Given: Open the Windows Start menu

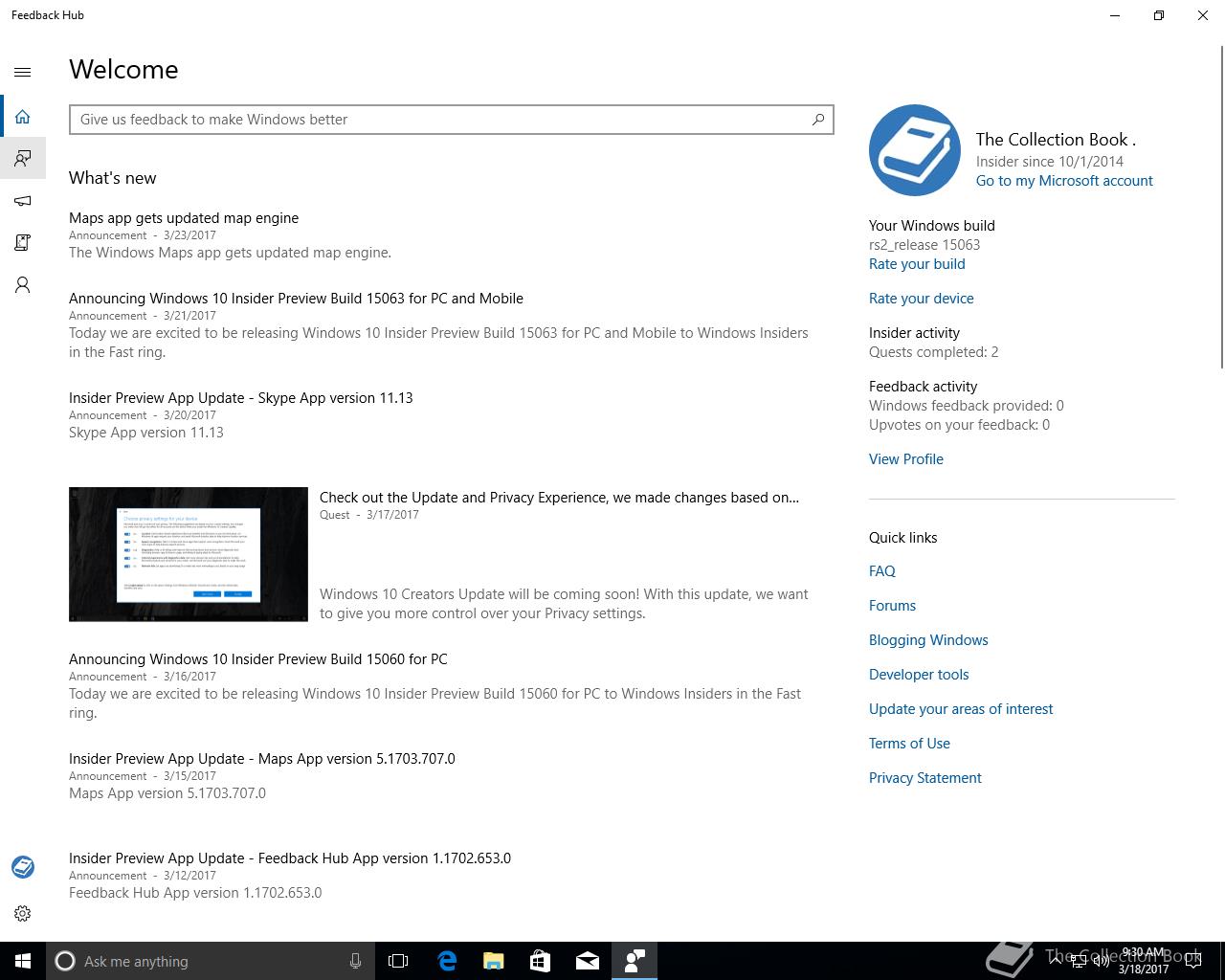Looking at the screenshot, I should [x=23, y=961].
